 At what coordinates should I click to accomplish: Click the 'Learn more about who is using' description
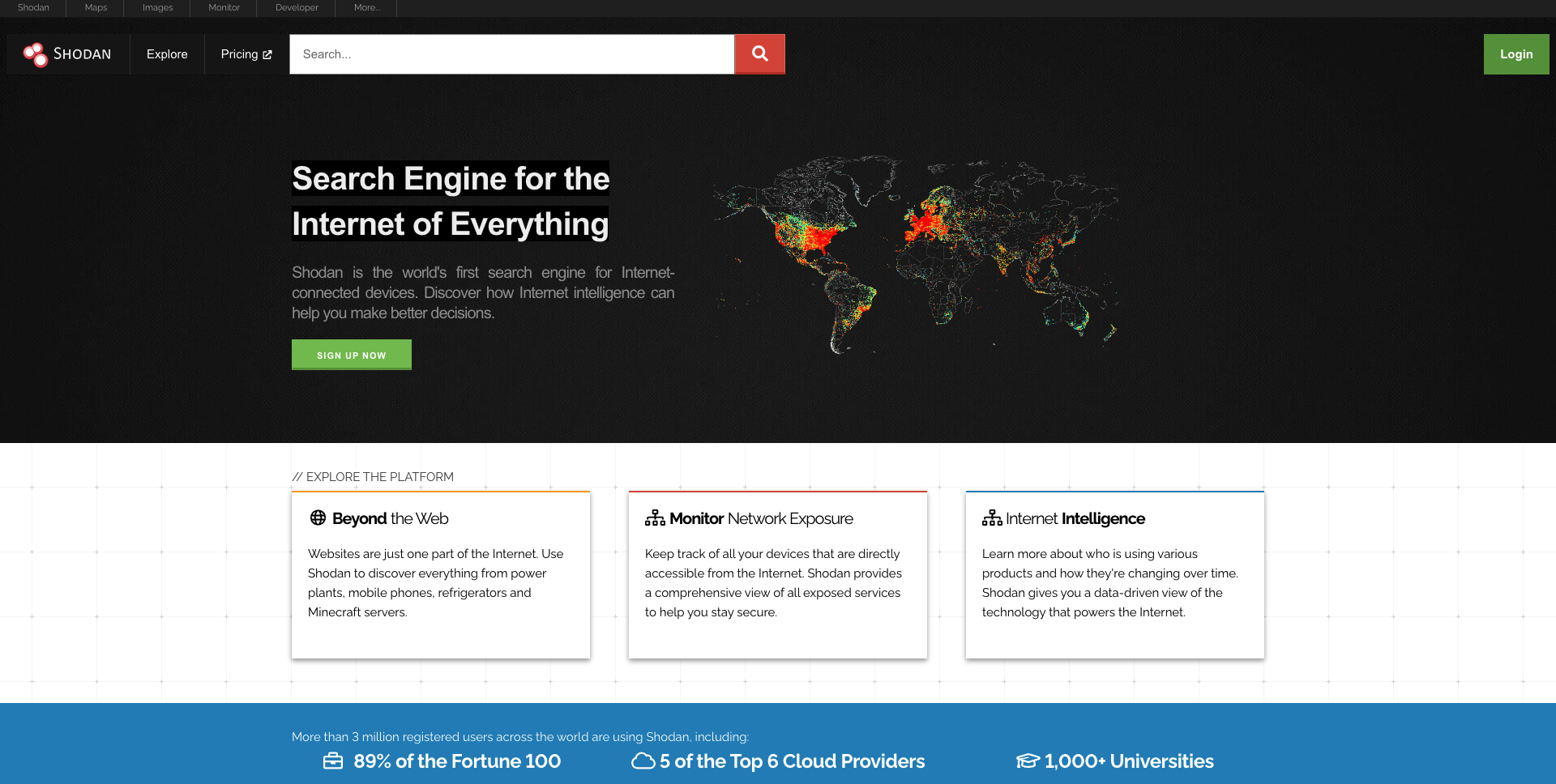click(x=1110, y=583)
